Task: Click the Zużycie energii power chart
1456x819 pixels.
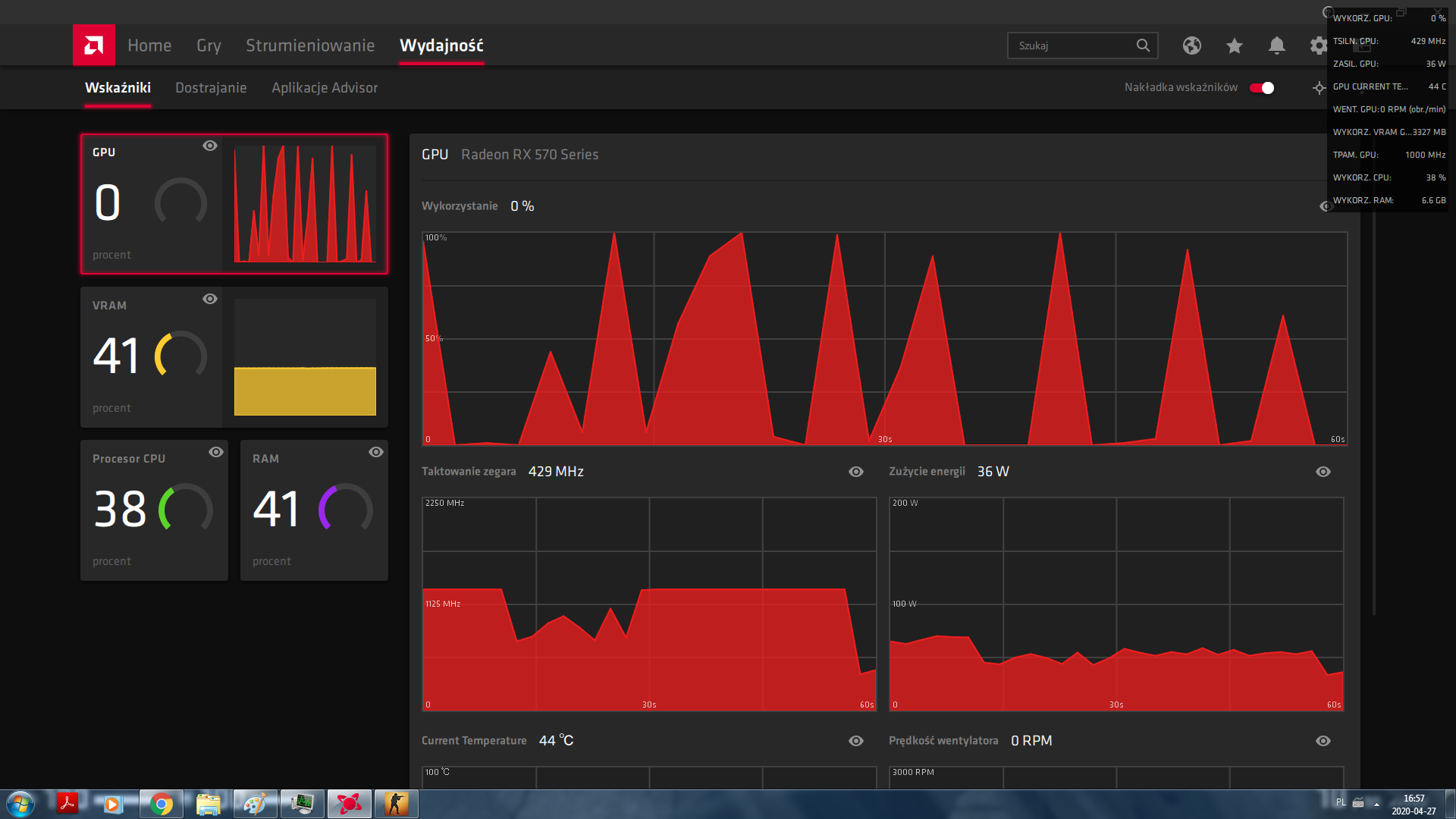Action: tap(1116, 604)
